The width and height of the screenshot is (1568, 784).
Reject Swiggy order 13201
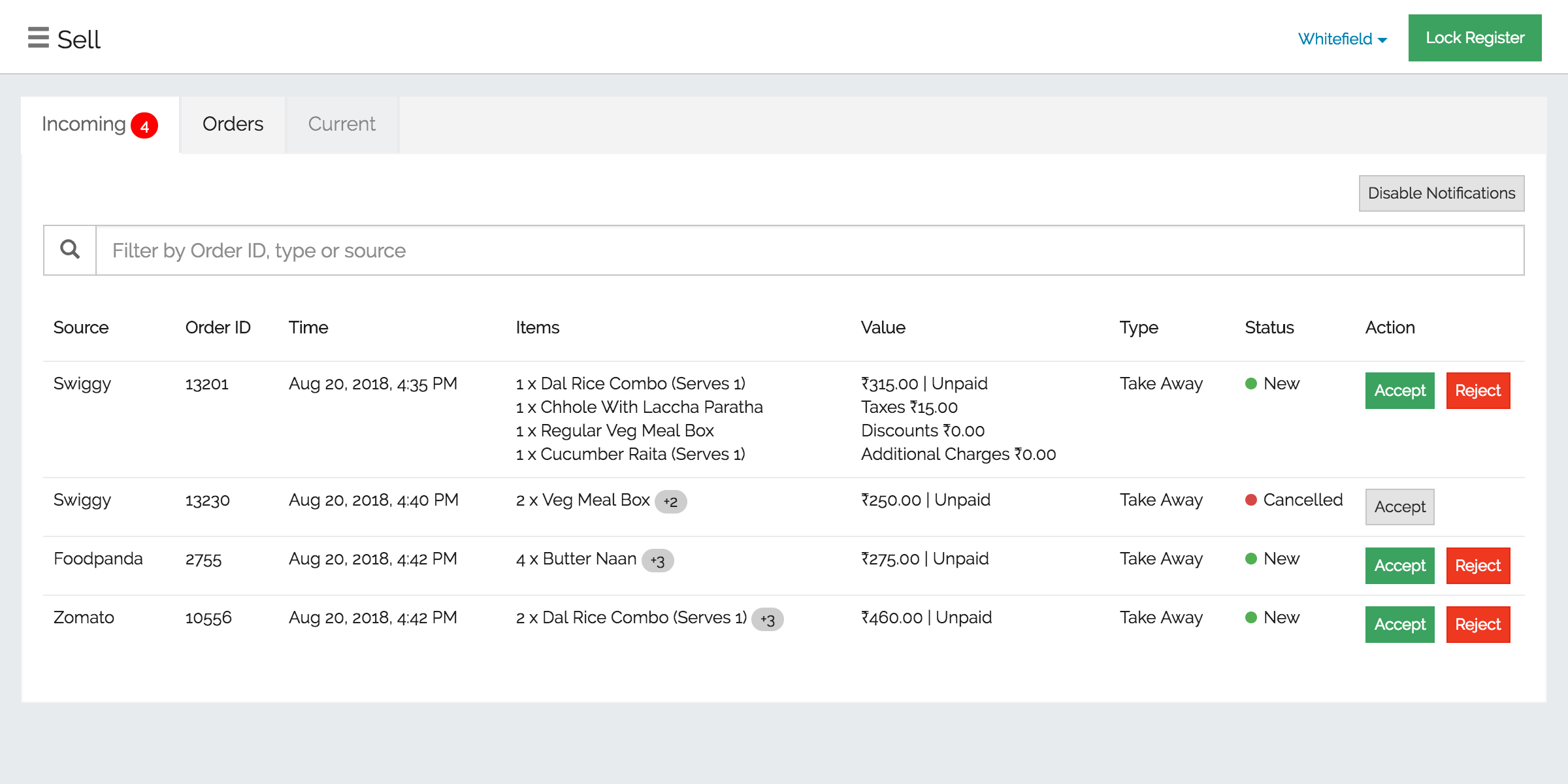[x=1478, y=391]
